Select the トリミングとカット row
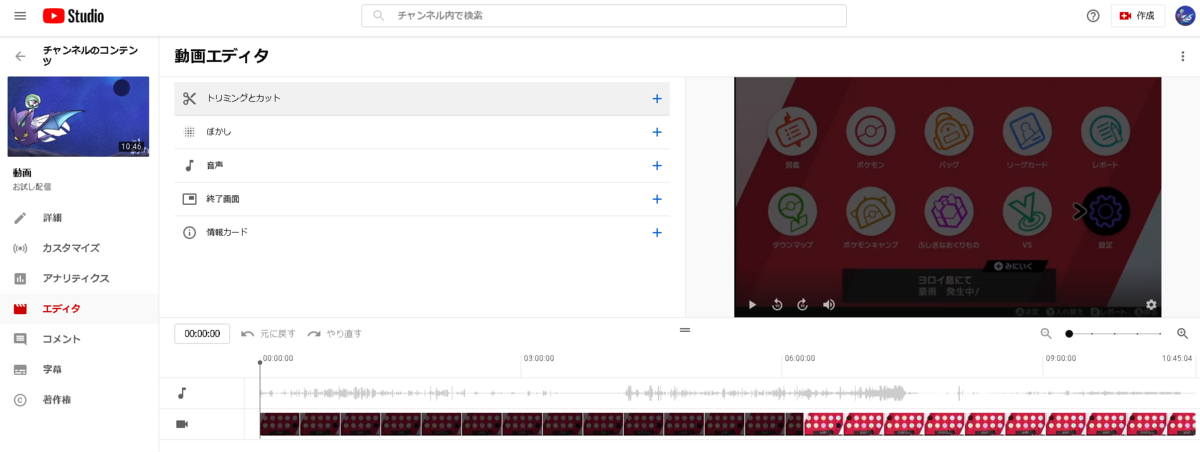Screen dimensions: 1200x452 click(x=422, y=98)
